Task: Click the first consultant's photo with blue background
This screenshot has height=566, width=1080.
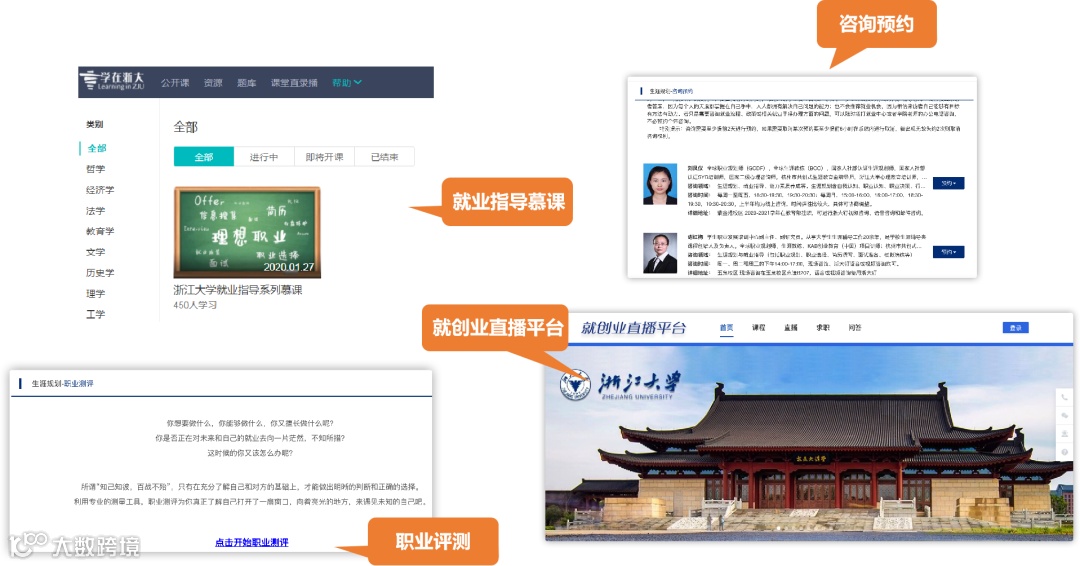Action: [660, 185]
